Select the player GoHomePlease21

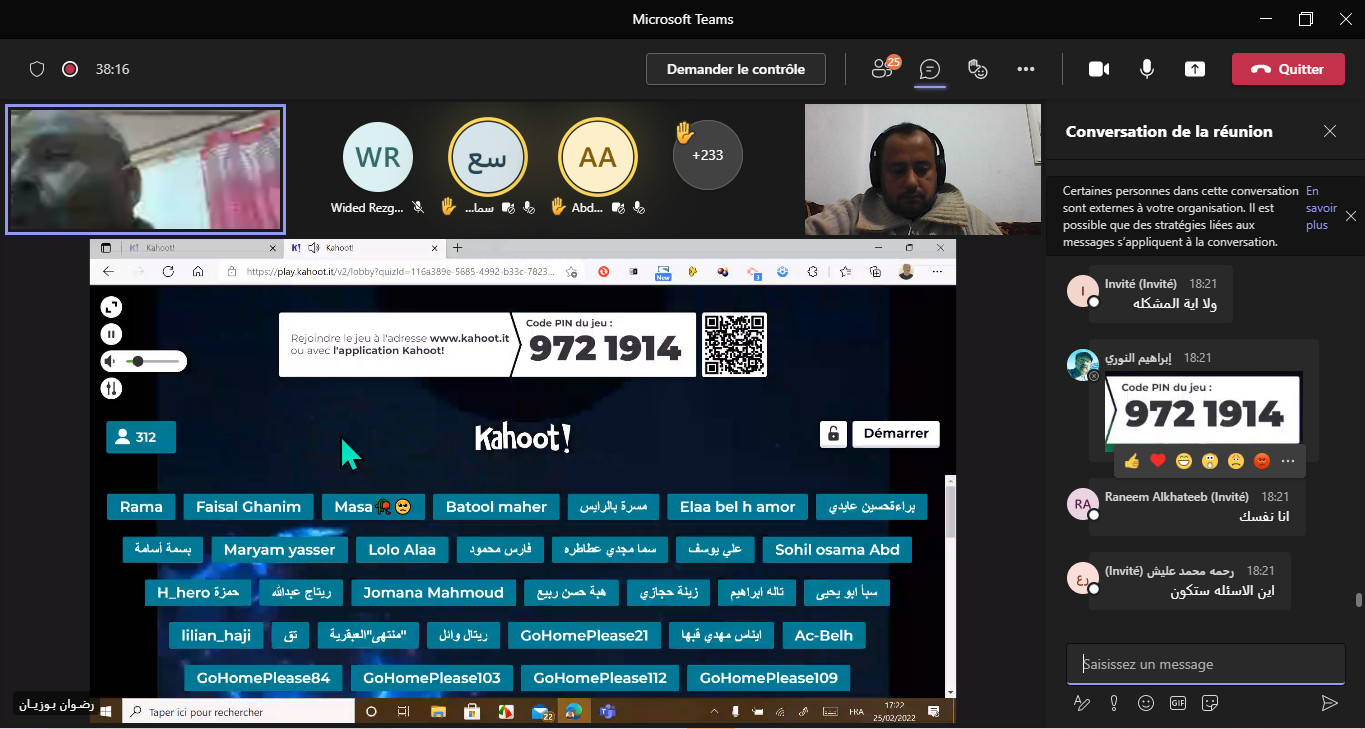584,636
